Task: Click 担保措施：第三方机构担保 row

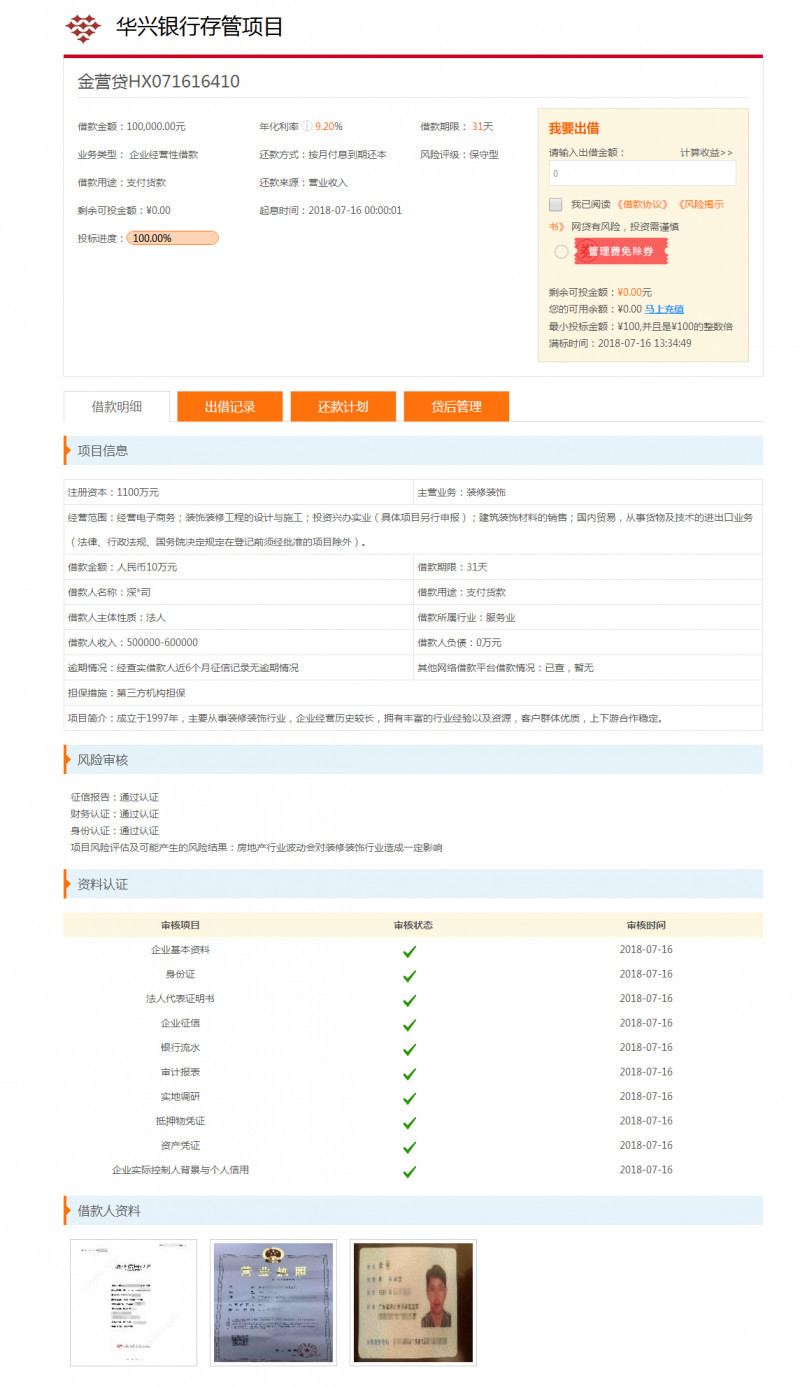Action: [x=413, y=692]
